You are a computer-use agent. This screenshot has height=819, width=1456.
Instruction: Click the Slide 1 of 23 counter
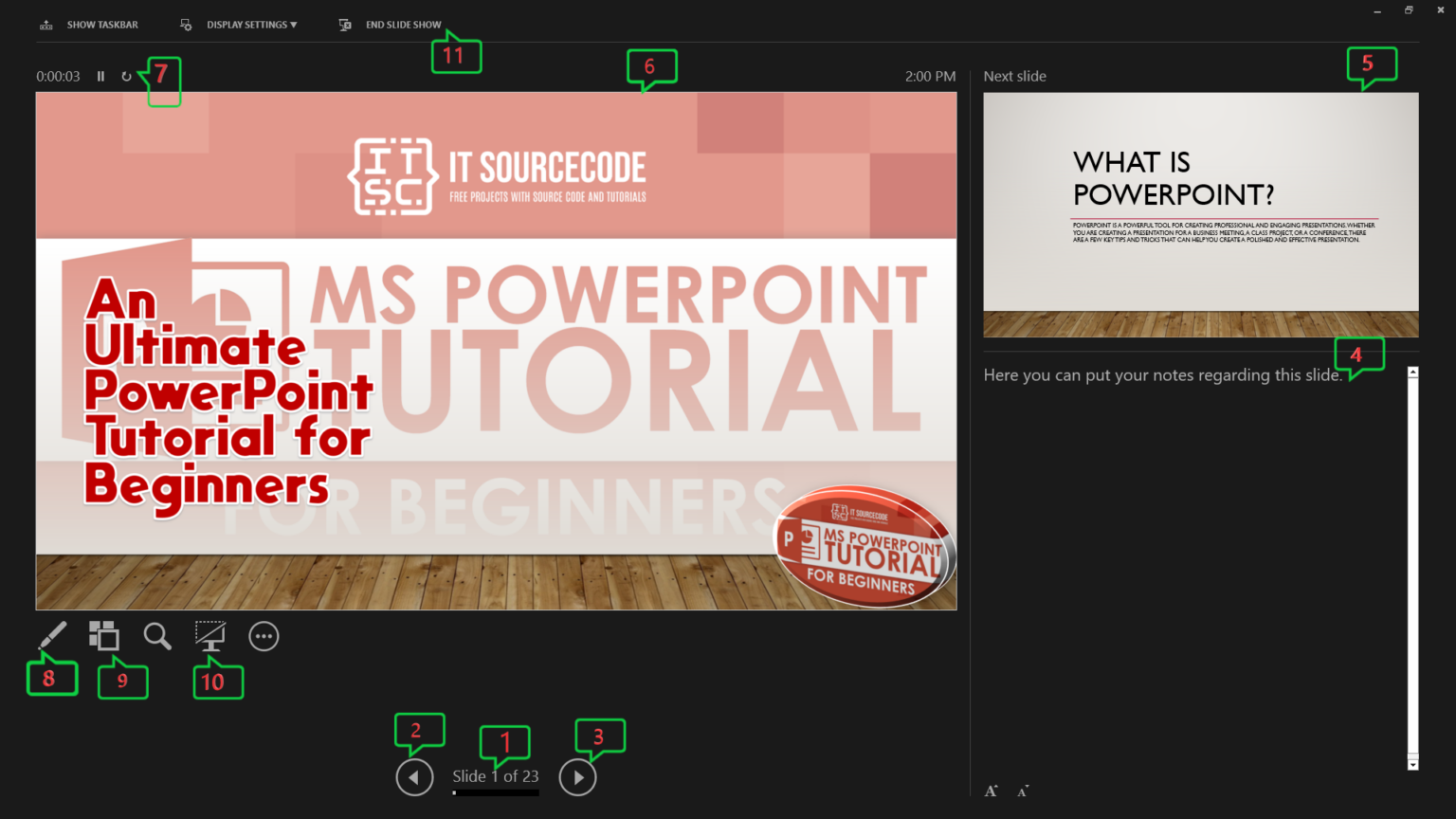[495, 775]
